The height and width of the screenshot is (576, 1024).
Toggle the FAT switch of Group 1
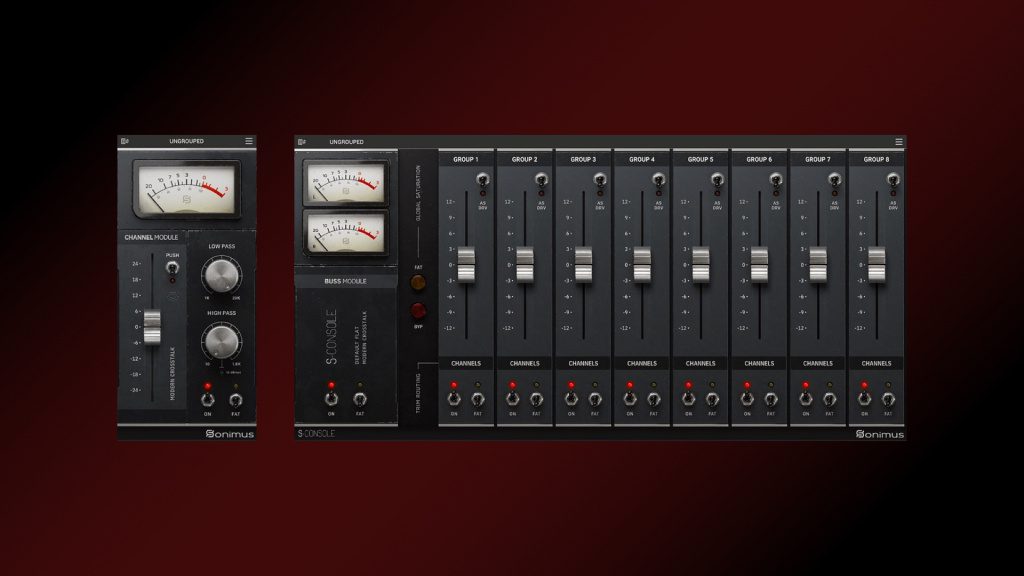478,398
